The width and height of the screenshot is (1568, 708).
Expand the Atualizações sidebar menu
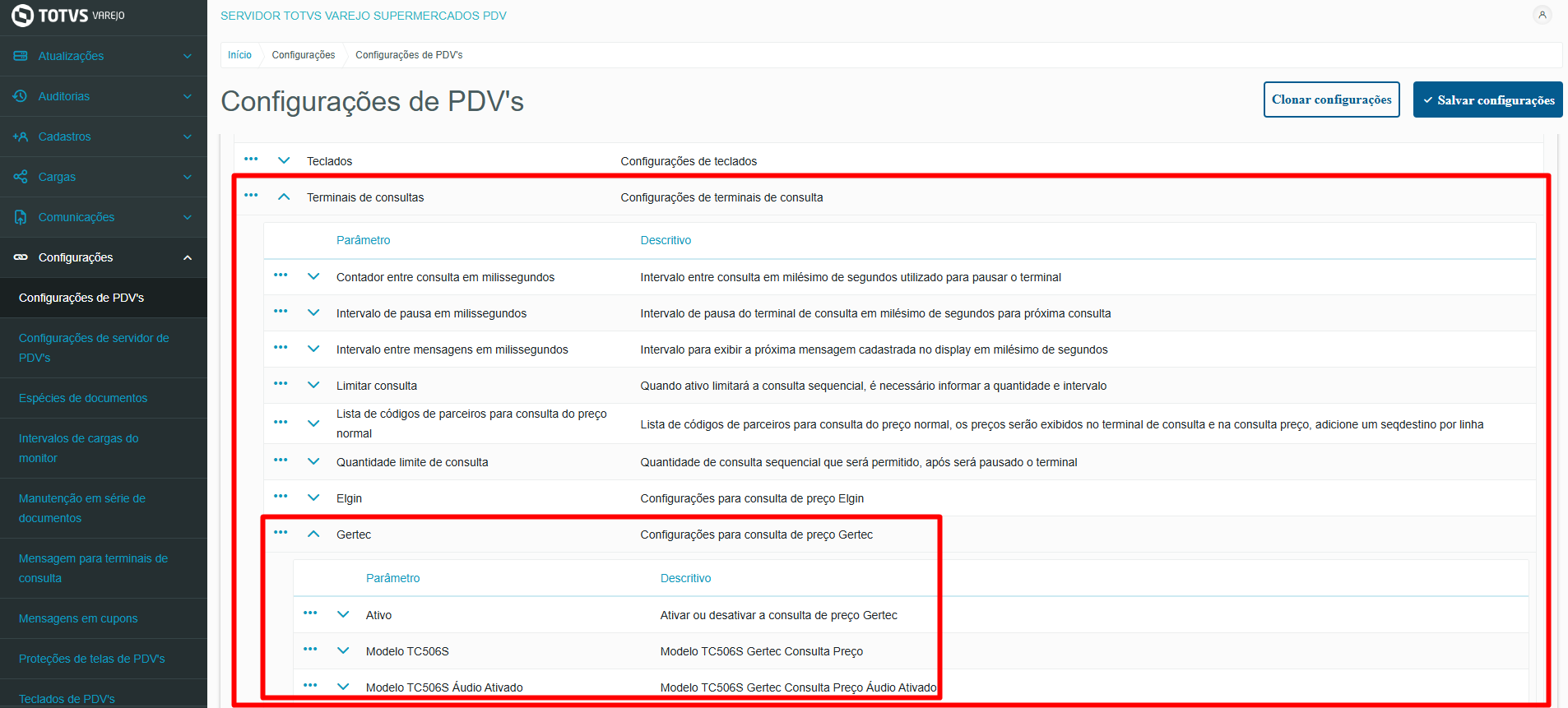coord(188,56)
